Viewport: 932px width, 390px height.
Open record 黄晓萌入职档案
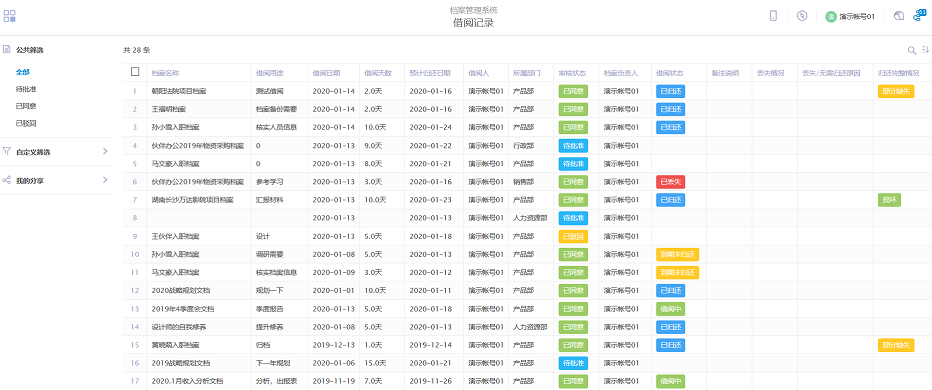(x=175, y=345)
